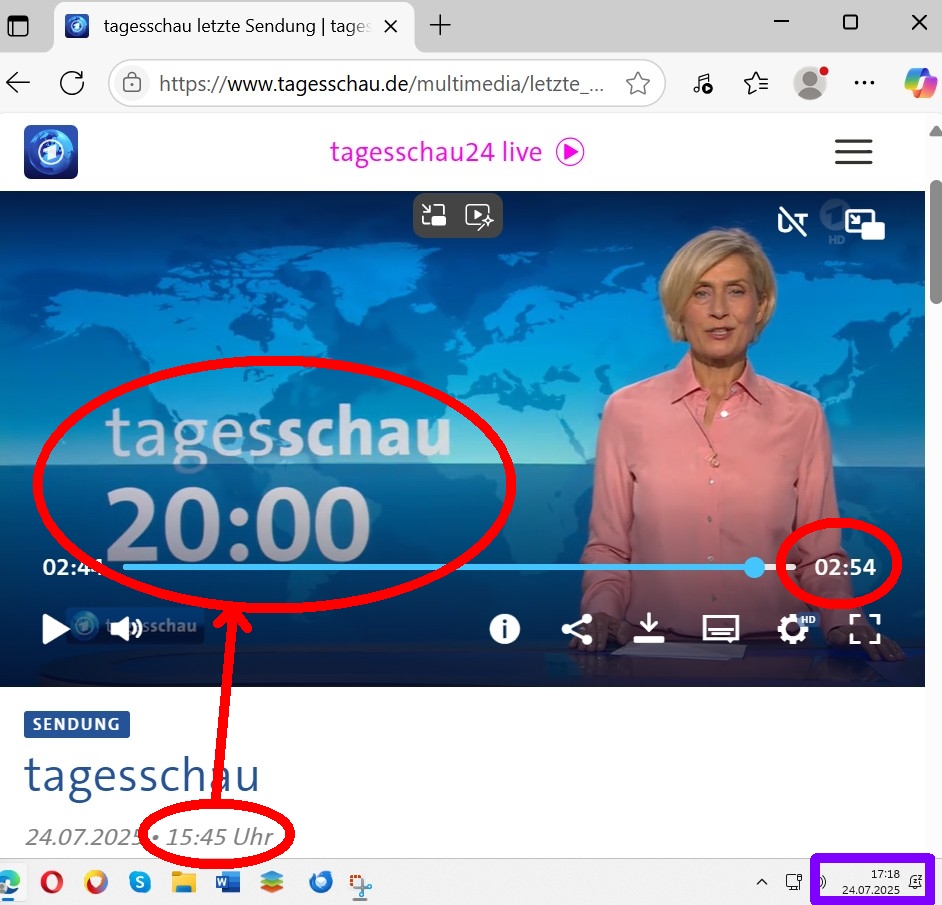
Task: Download the video via download icon
Action: [649, 628]
